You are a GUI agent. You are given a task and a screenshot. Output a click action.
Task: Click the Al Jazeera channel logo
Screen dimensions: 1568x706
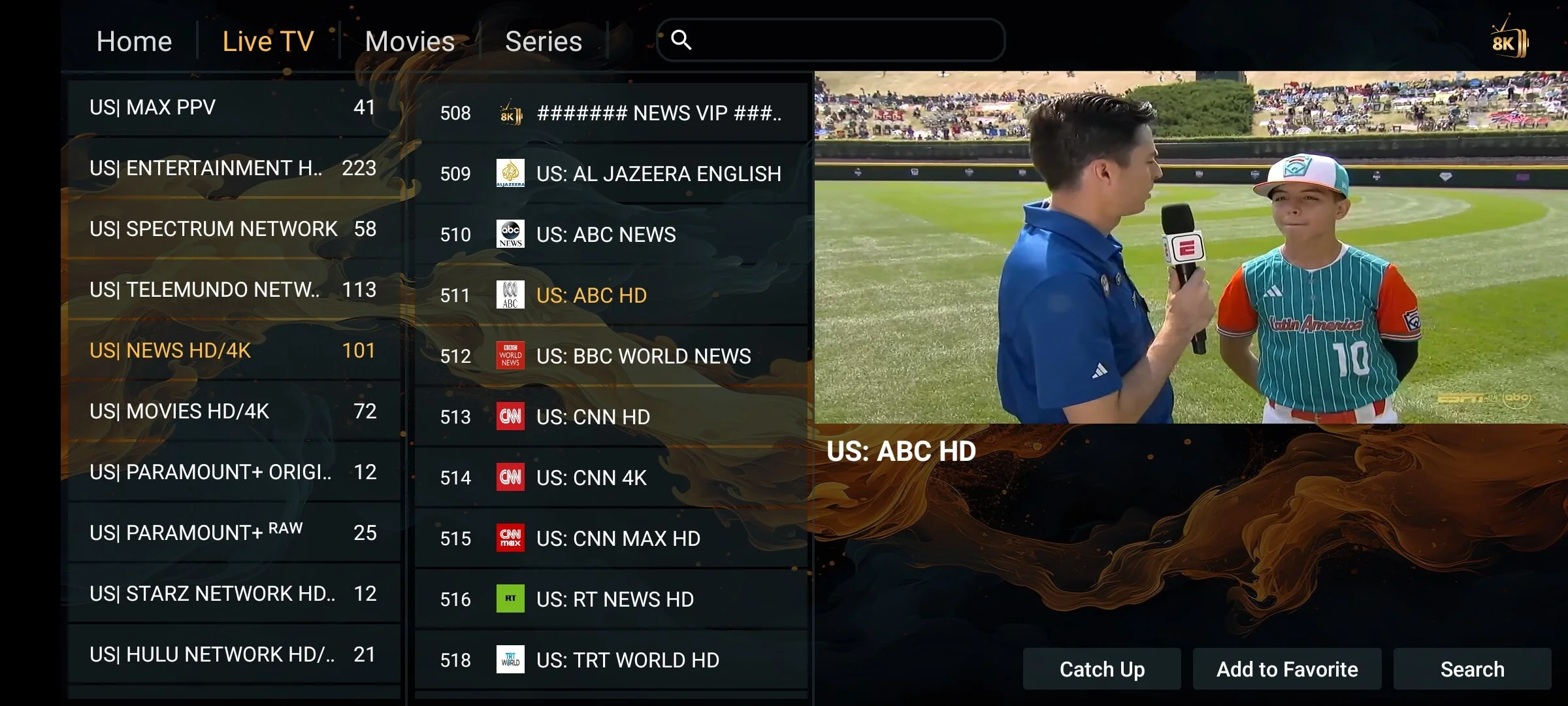(510, 173)
